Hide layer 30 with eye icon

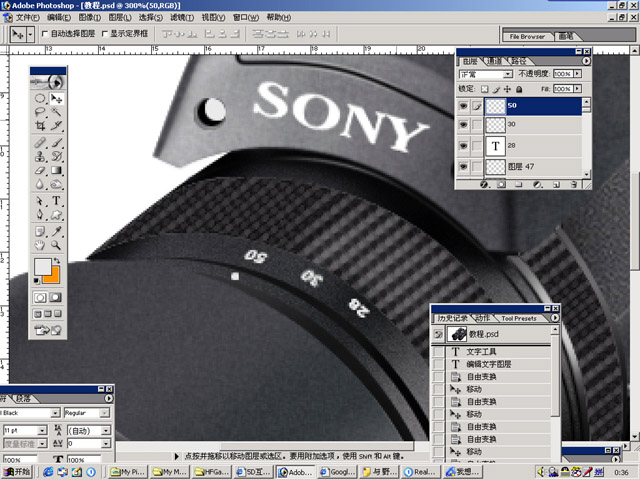pyautogui.click(x=463, y=124)
